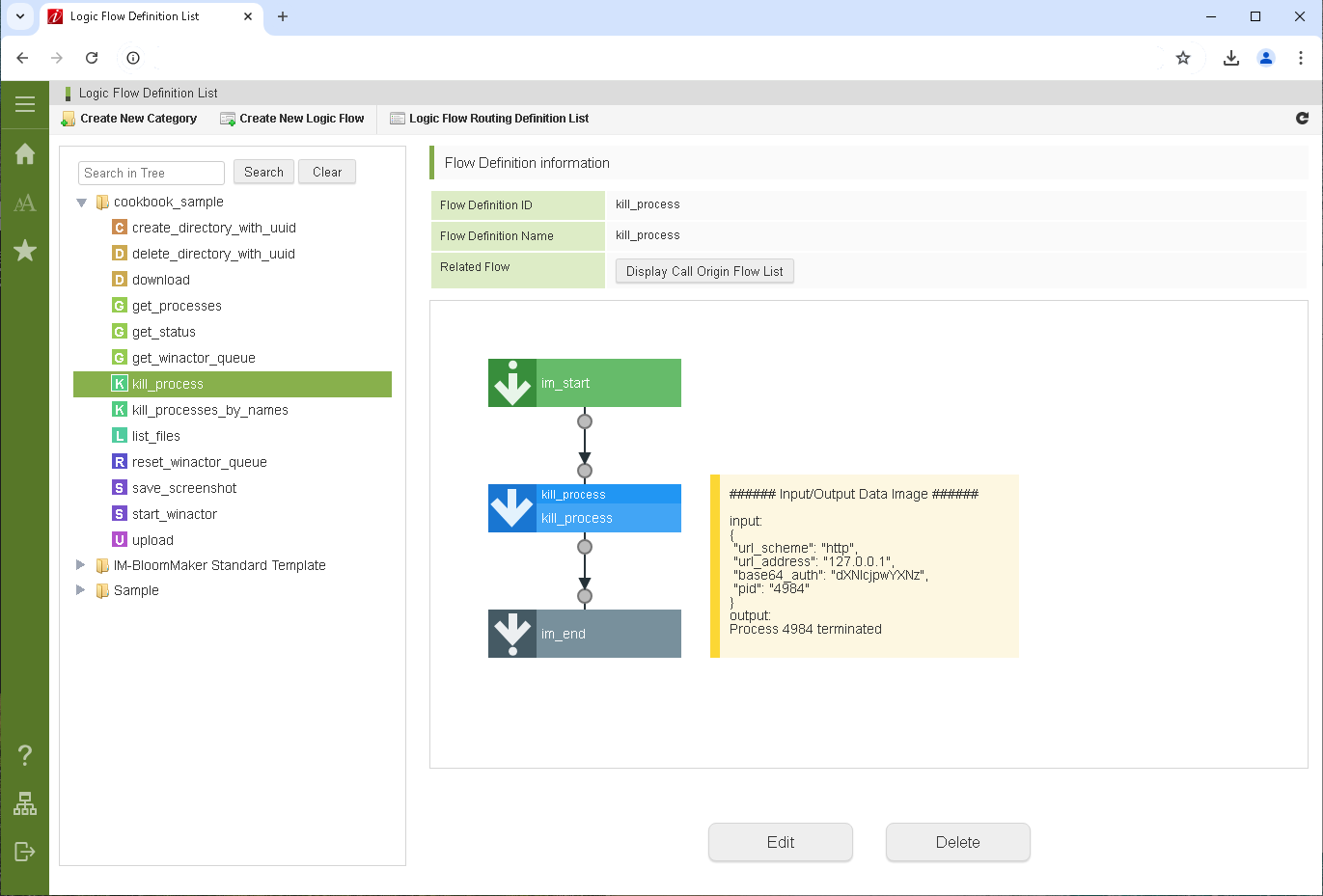Select download in tree
Viewport: 1323px width, 896px height.
click(x=161, y=280)
